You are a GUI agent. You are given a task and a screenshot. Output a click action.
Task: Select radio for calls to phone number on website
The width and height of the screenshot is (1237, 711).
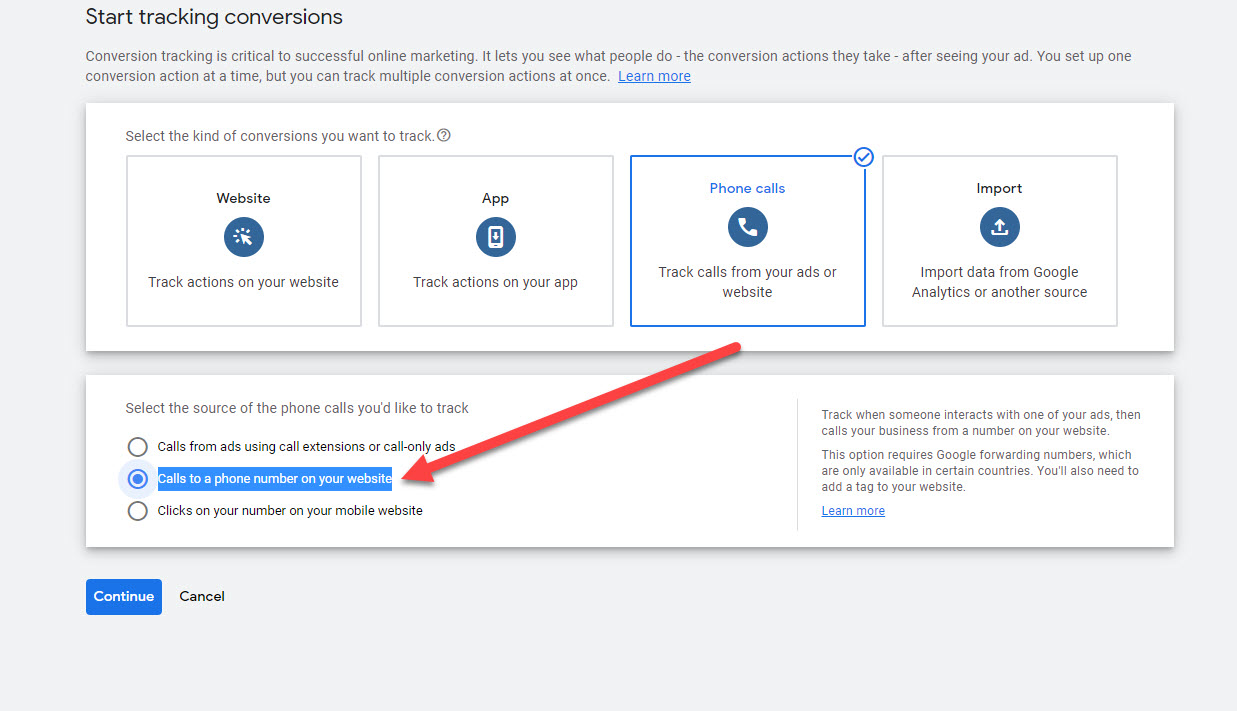click(137, 479)
